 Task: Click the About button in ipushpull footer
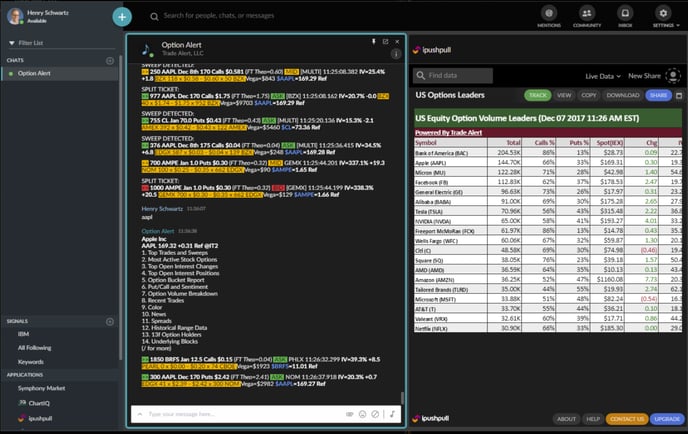pos(566,419)
